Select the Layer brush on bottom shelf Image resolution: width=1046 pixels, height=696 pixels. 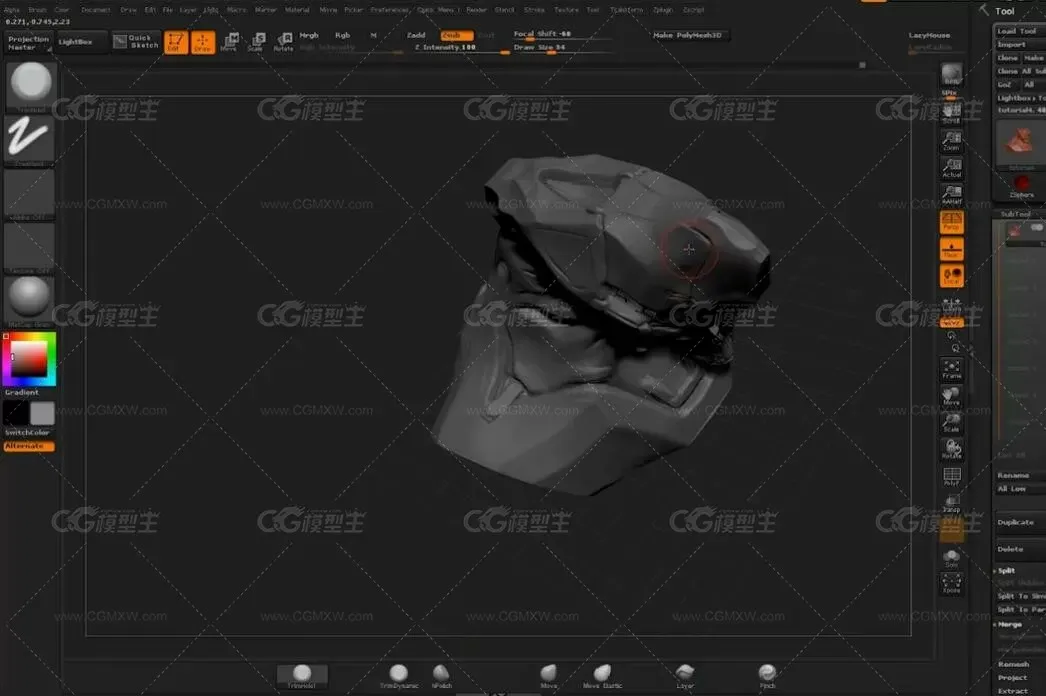click(x=684, y=676)
